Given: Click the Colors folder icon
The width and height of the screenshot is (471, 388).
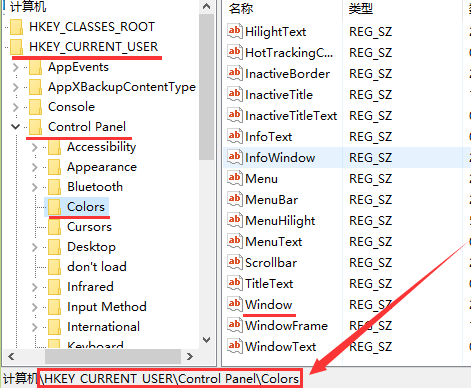Looking at the screenshot, I should pyautogui.click(x=54, y=207).
